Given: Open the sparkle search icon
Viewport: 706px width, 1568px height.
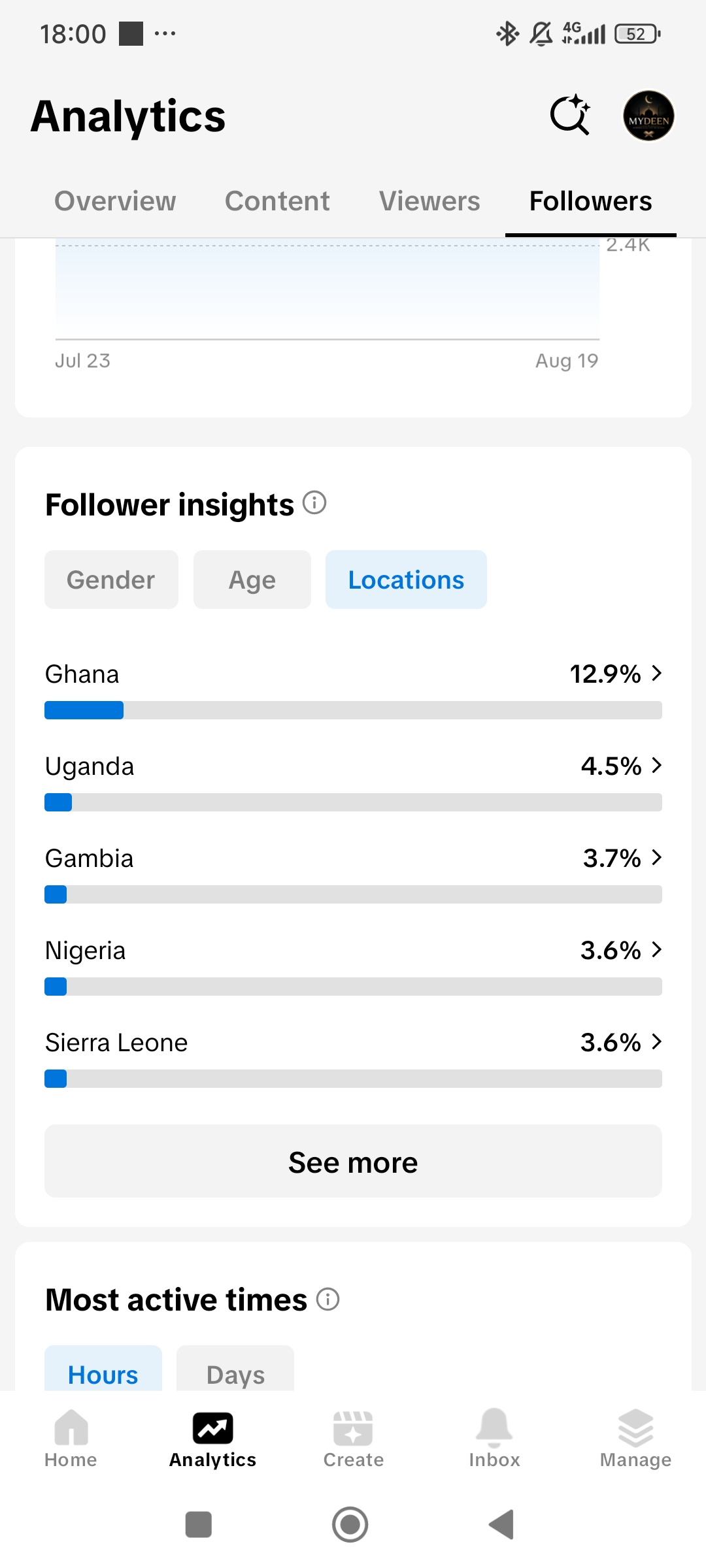Looking at the screenshot, I should (x=570, y=115).
